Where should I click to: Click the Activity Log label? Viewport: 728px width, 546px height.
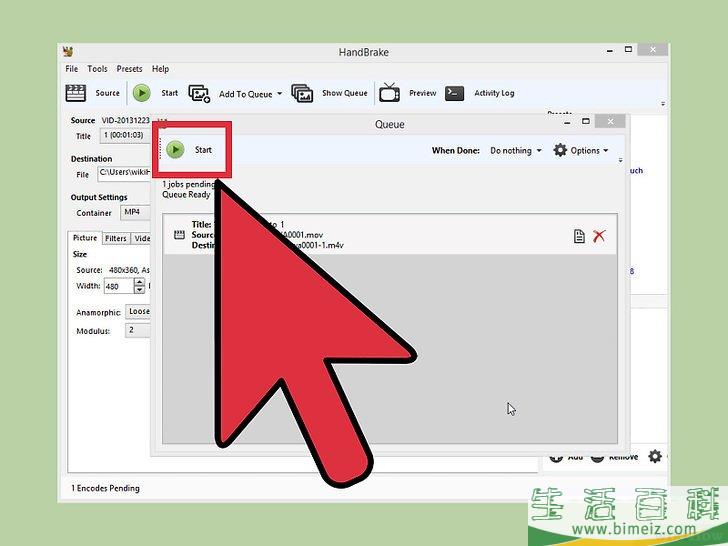coord(494,93)
